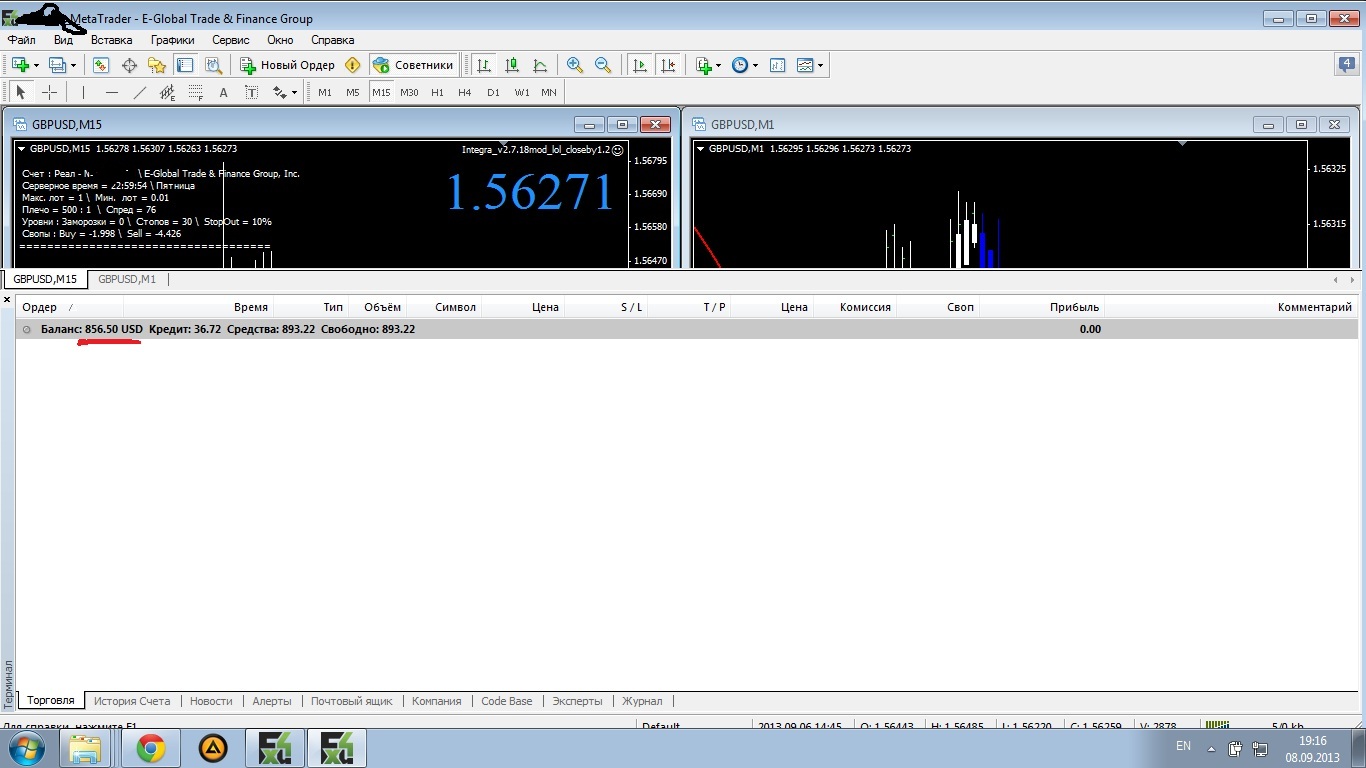Image resolution: width=1366 pixels, height=768 pixels.
Task: Click the yellow diamond MetaEditor icon
Action: click(x=352, y=65)
